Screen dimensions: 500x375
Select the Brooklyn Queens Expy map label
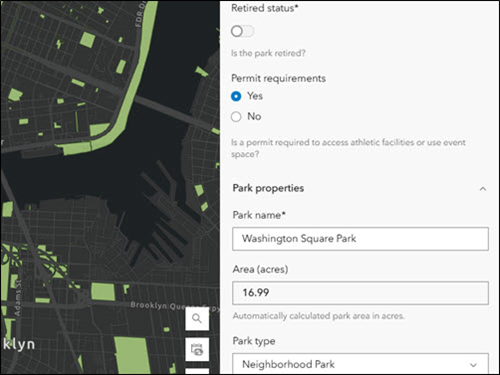pos(175,307)
